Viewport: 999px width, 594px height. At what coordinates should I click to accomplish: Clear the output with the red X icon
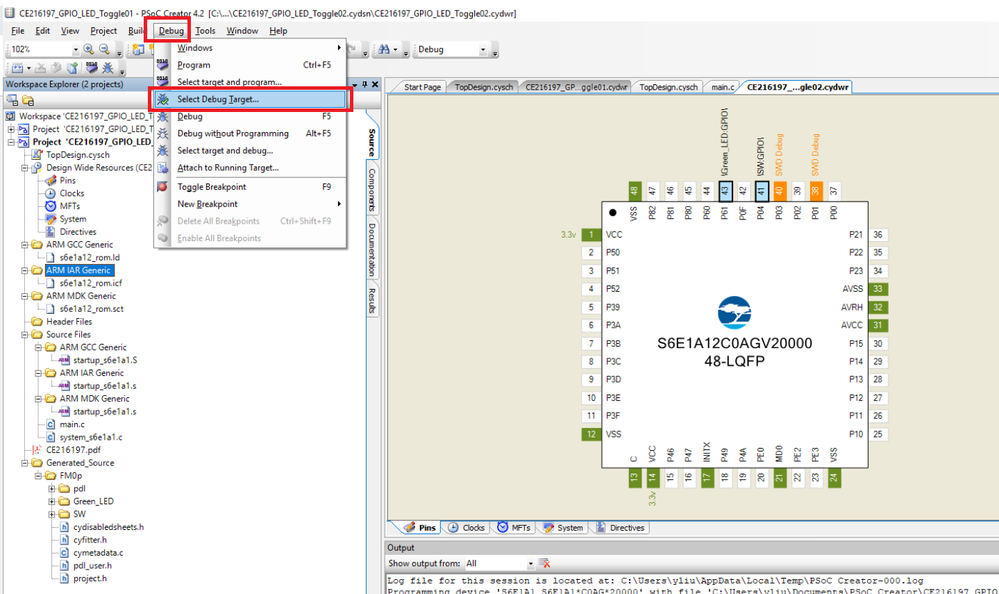[x=546, y=564]
